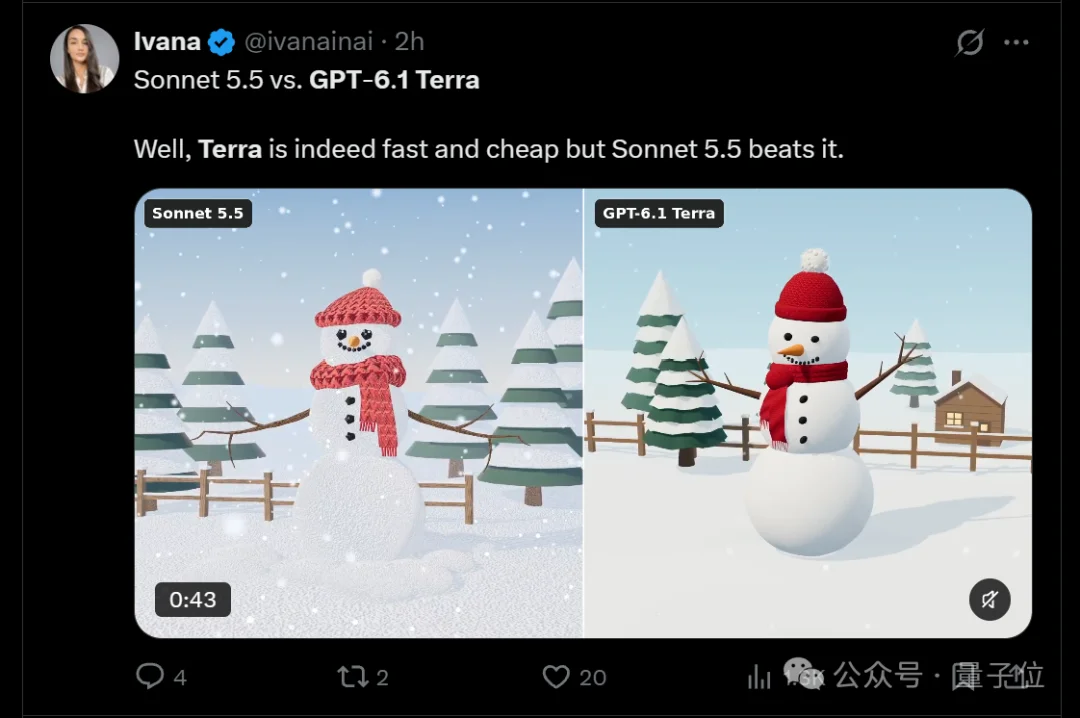The width and height of the screenshot is (1080, 718).
Task: Click the Grok slashed-circle icon
Action: (969, 43)
